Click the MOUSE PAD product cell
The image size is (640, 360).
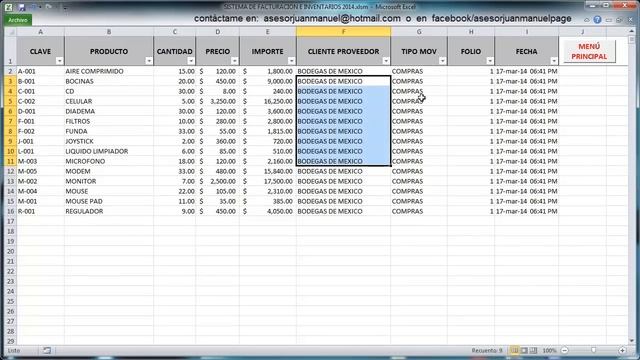(109, 201)
